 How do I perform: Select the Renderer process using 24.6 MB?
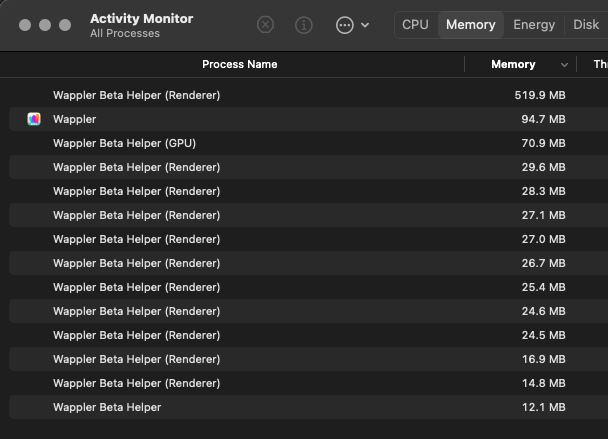coord(308,311)
